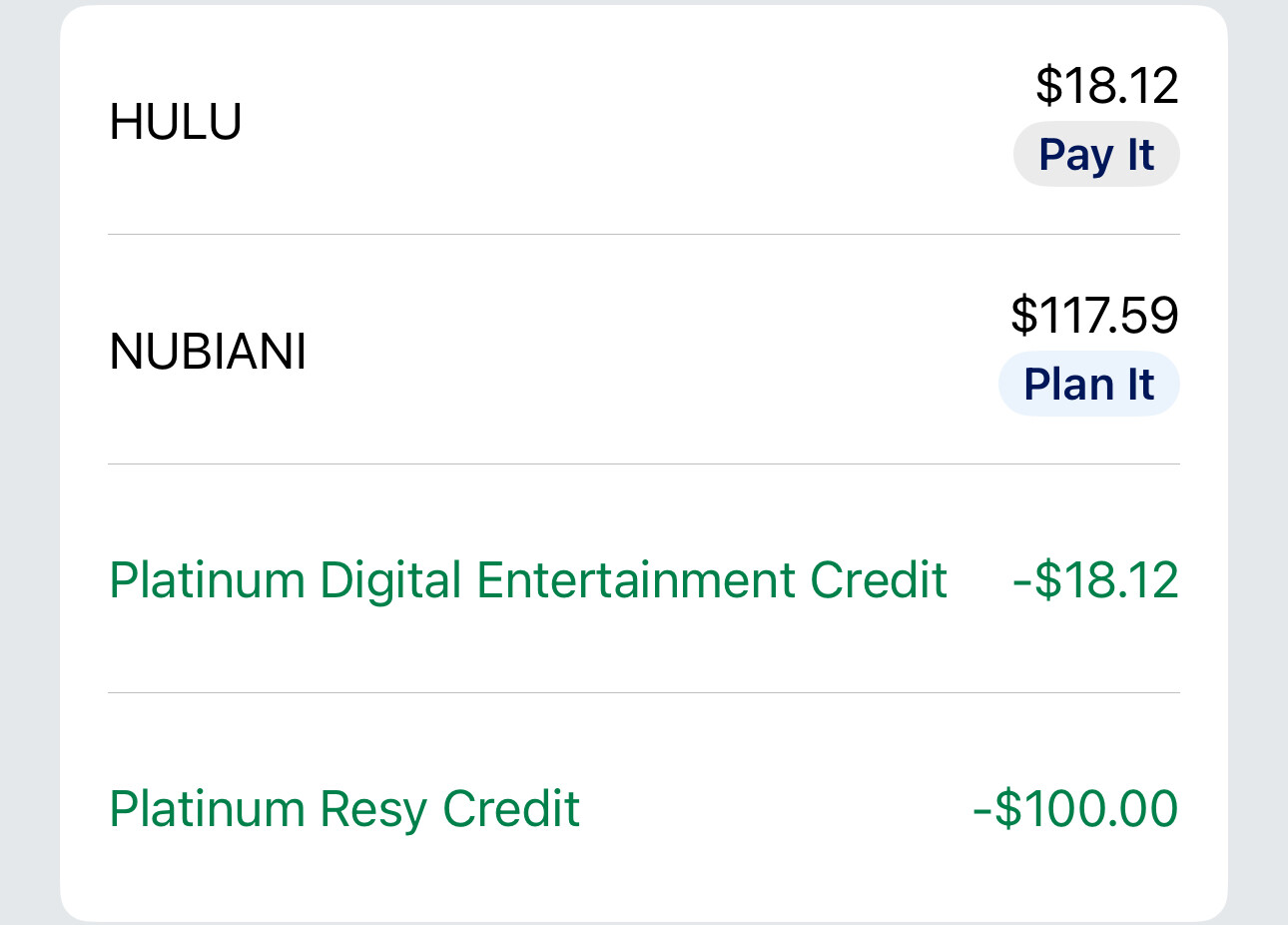The height and width of the screenshot is (925, 1288).
Task: Click the $18.12 HULU charge amount
Action: 1106,85
